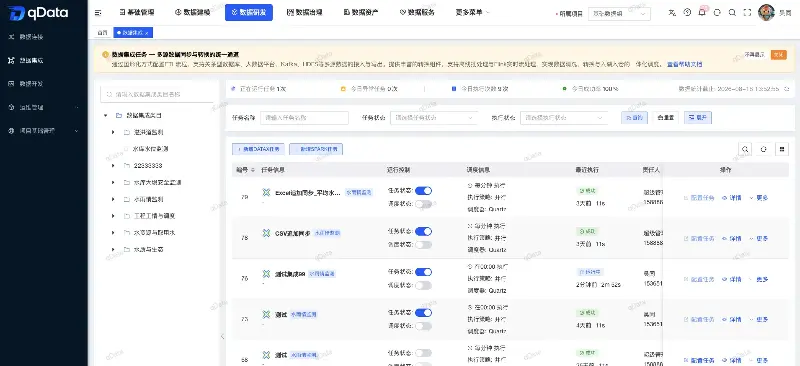This screenshot has height=366, width=800.
Task: Enable the task status switch for task 68
Action: (423, 353)
